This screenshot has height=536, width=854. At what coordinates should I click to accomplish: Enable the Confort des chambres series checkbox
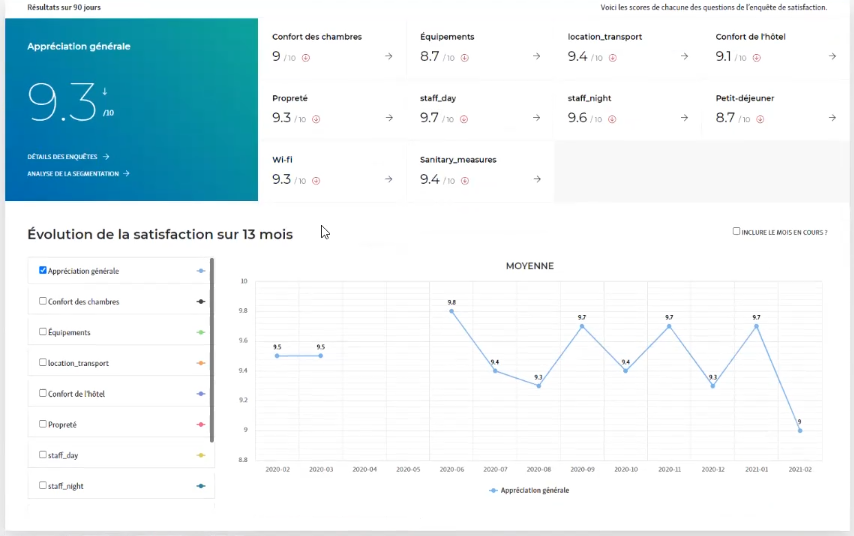tap(42, 302)
